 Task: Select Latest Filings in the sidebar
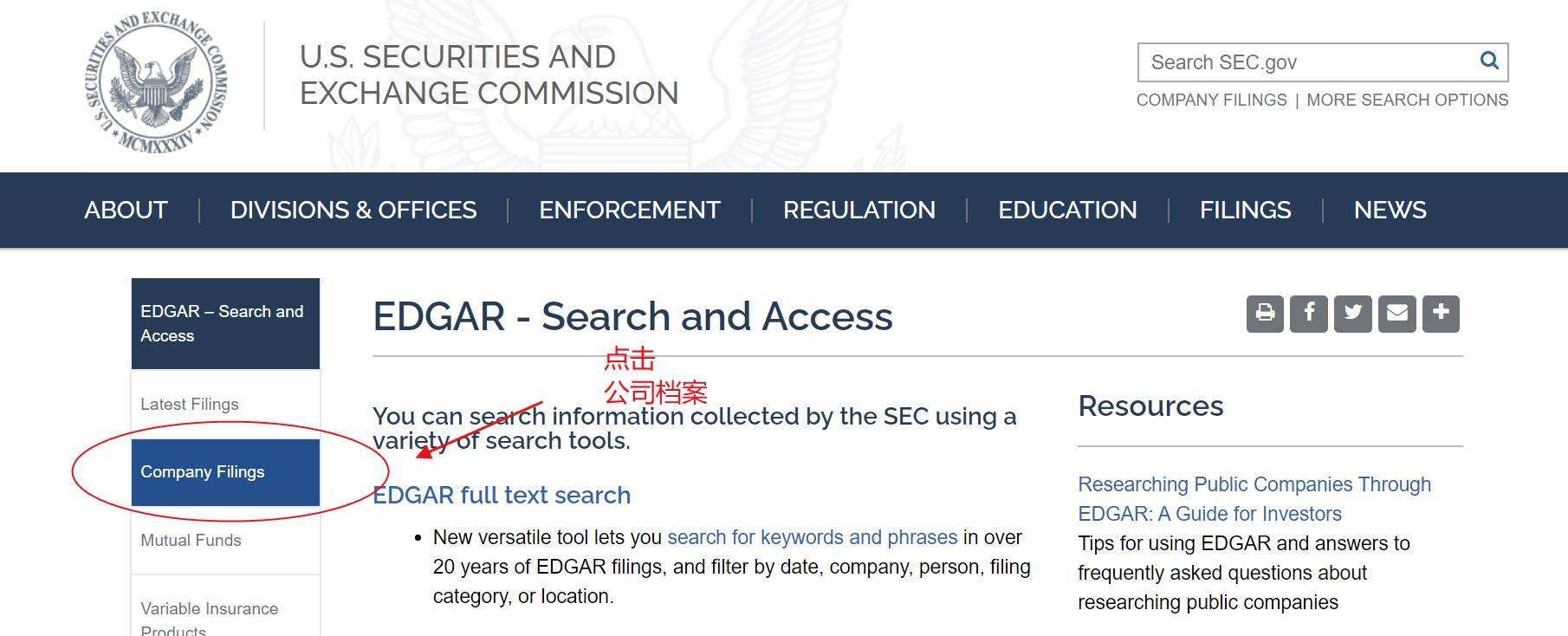pos(190,405)
